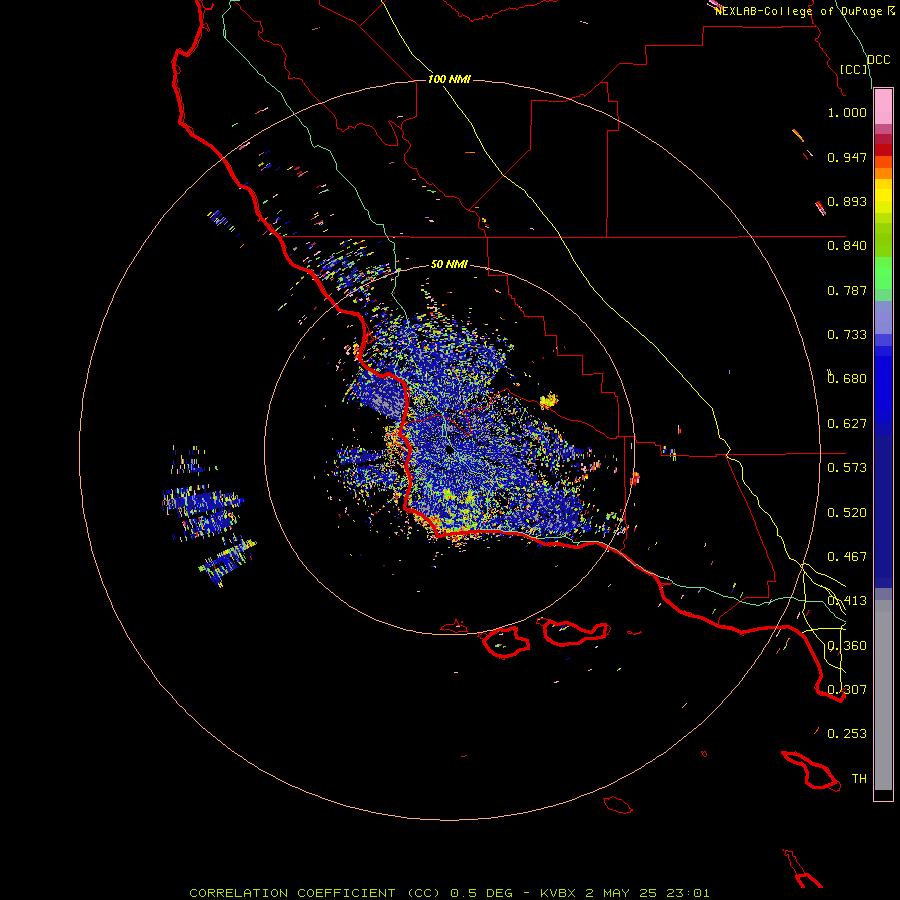Click the [CC] legend header
900x900 pixels.
[854, 69]
